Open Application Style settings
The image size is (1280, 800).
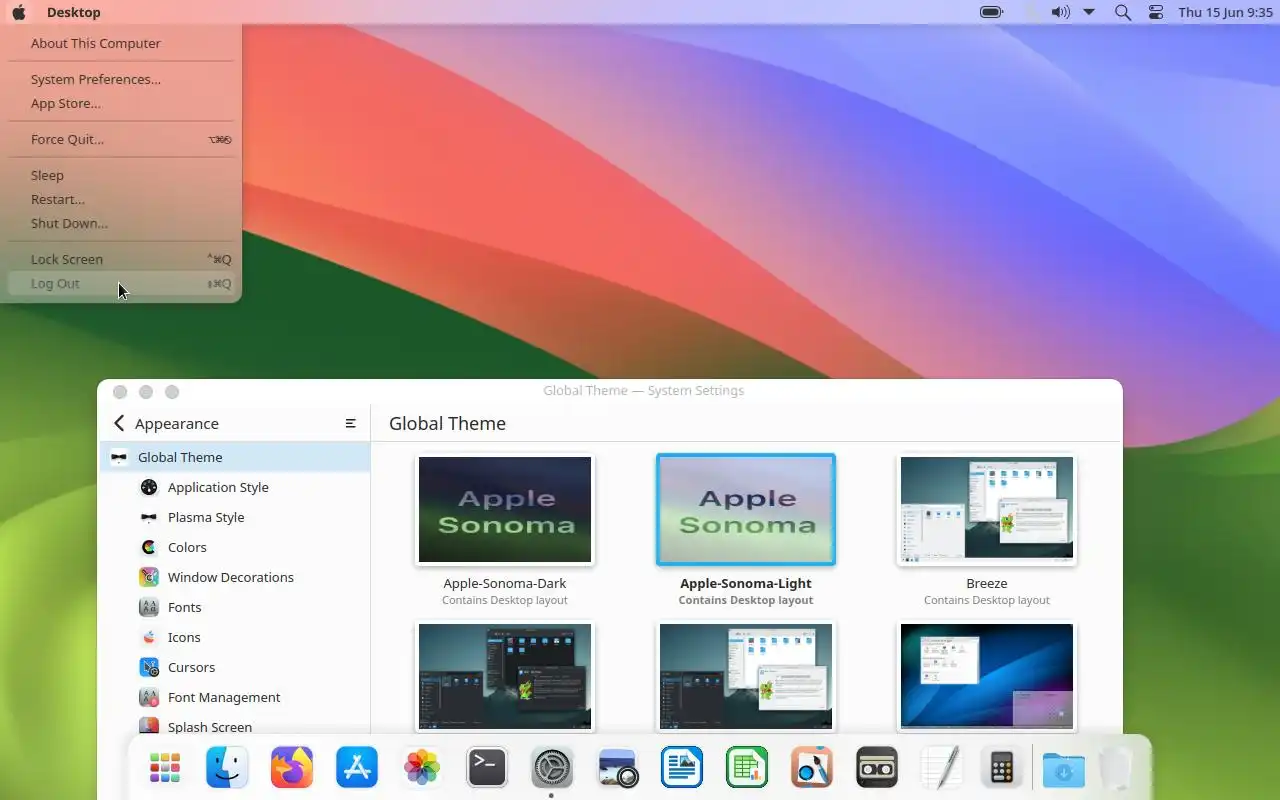tap(235, 487)
